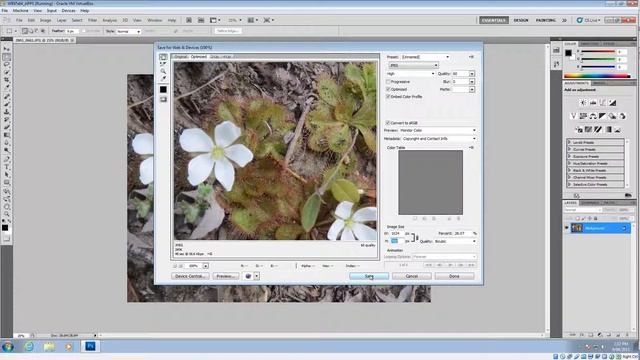Select the Zoom tool in Photoshop toolbox
This screenshot has width=640, height=360.
pos(7,214)
